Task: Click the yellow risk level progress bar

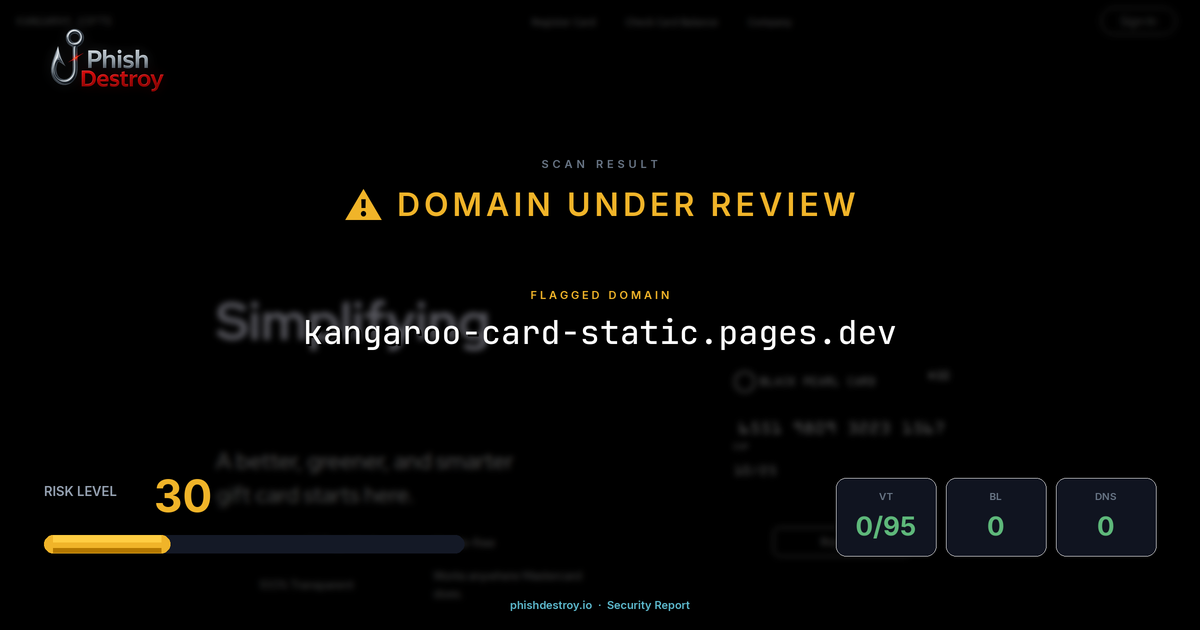Action: [x=106, y=543]
